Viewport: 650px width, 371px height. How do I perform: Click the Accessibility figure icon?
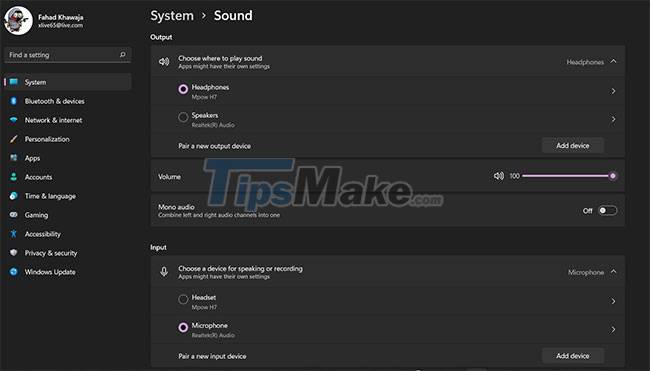tap(14, 234)
